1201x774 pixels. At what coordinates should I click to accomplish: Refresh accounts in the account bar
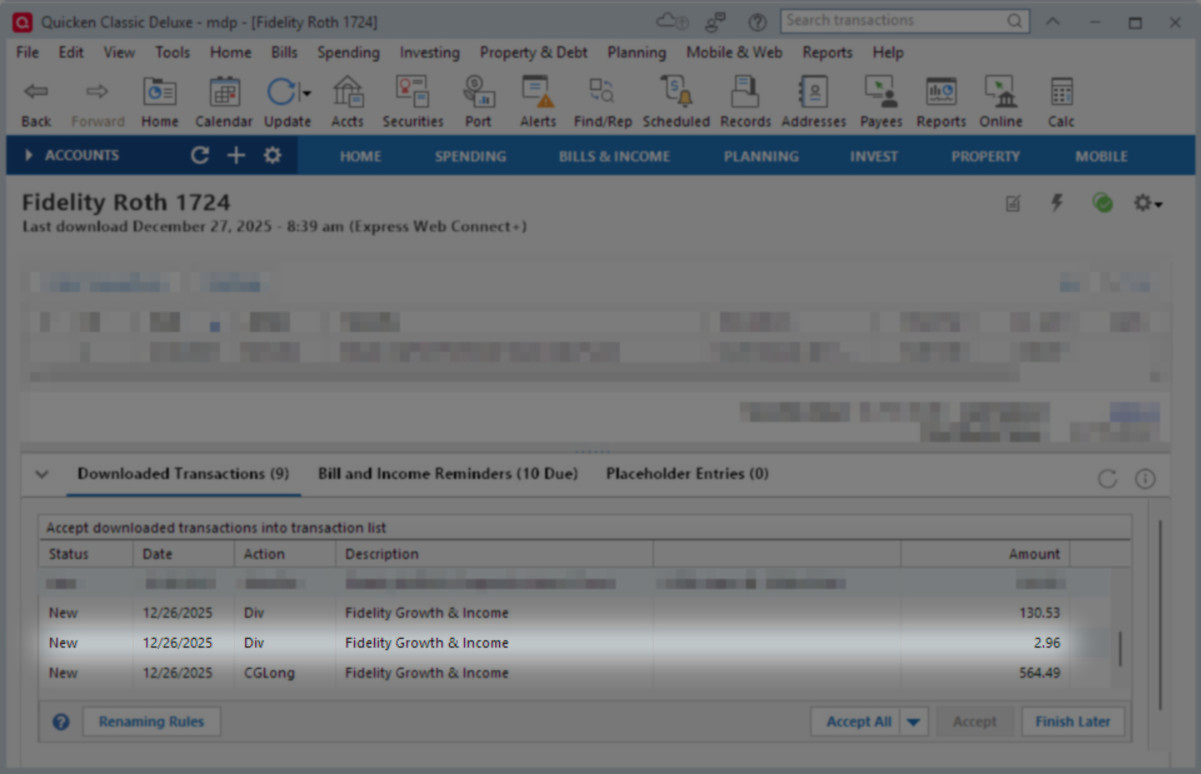tap(200, 156)
